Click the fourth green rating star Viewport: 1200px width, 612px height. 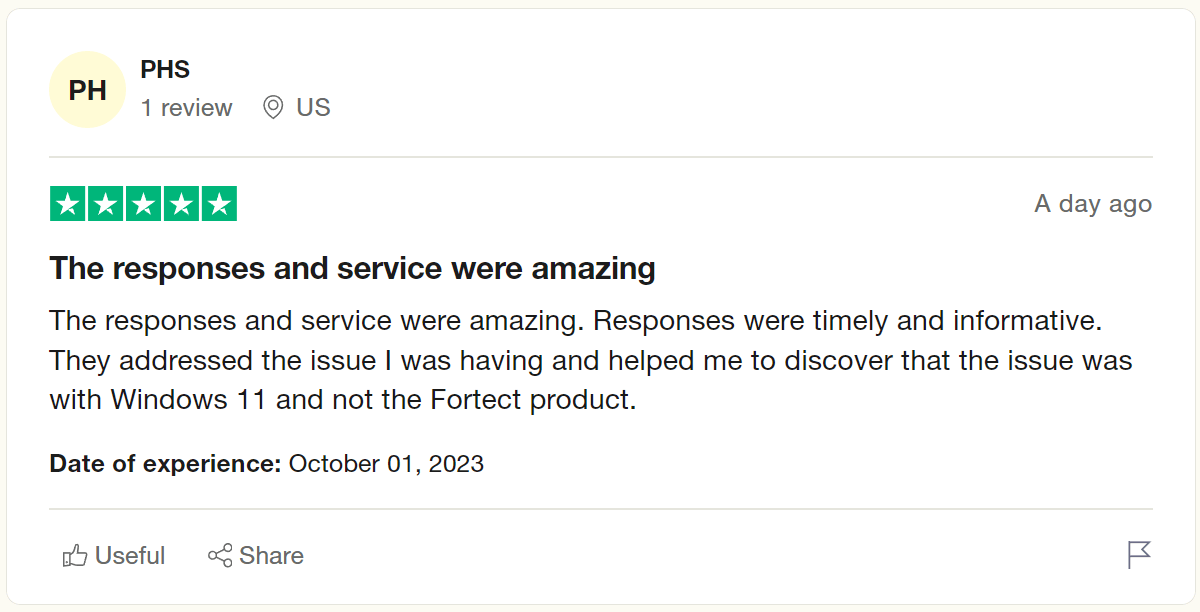tap(181, 204)
